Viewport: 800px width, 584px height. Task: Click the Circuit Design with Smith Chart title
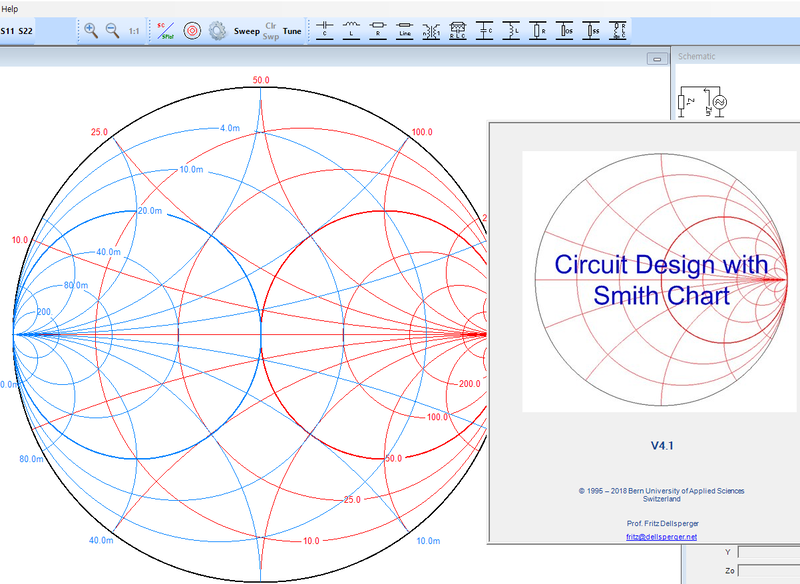point(662,280)
